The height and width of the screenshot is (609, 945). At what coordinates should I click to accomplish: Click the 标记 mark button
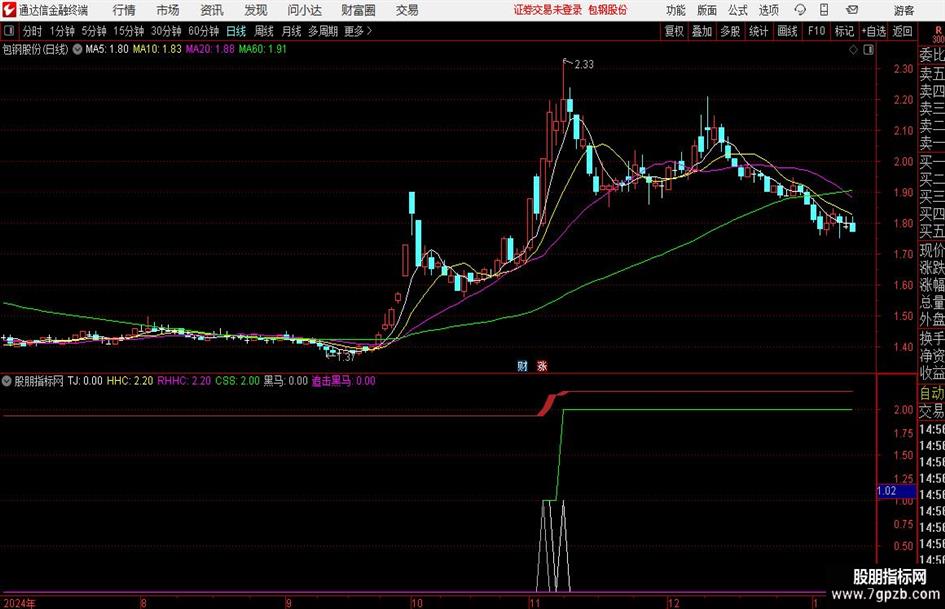[844, 31]
